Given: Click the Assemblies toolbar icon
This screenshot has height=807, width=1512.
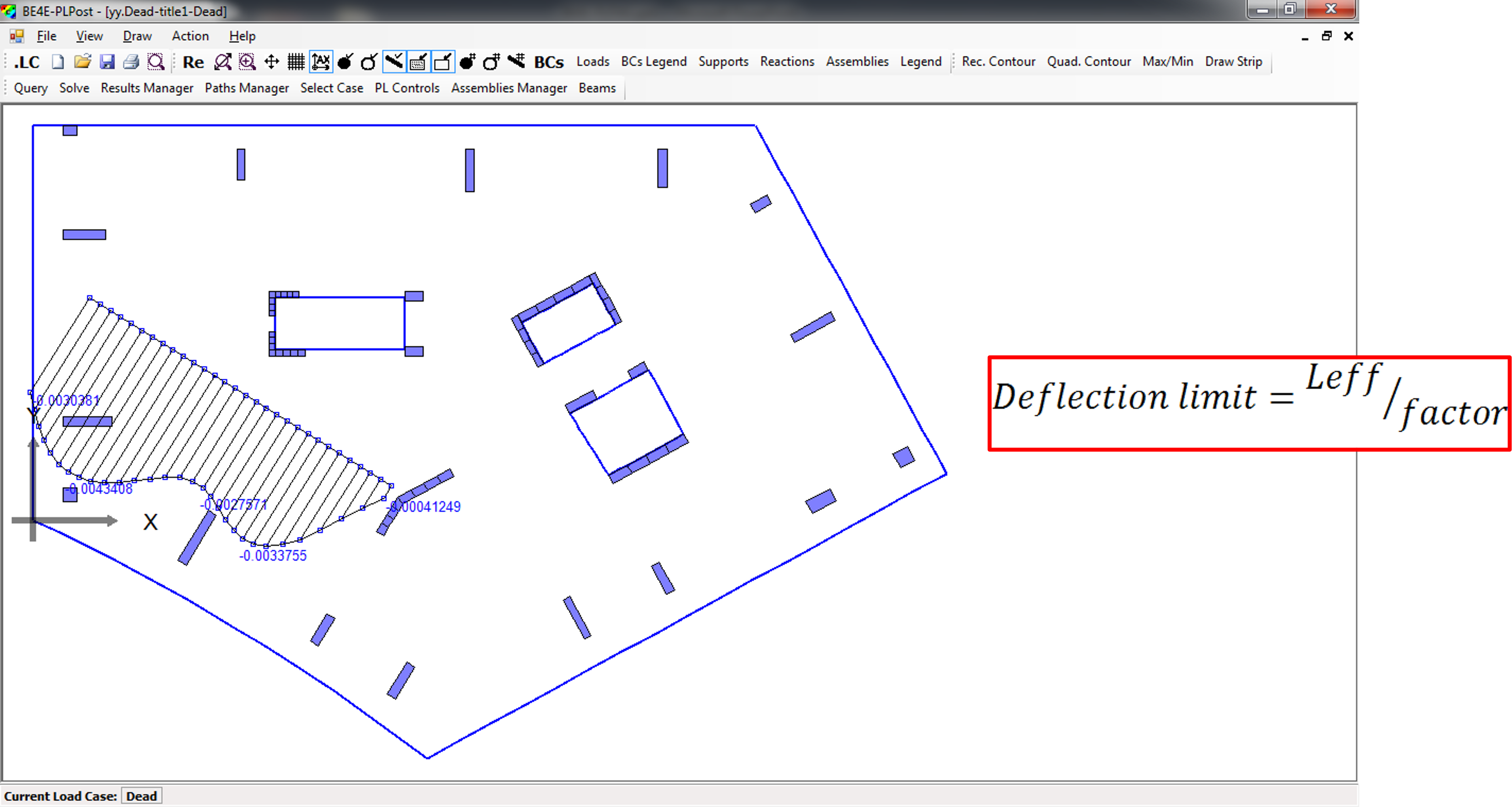Looking at the screenshot, I should [x=858, y=61].
